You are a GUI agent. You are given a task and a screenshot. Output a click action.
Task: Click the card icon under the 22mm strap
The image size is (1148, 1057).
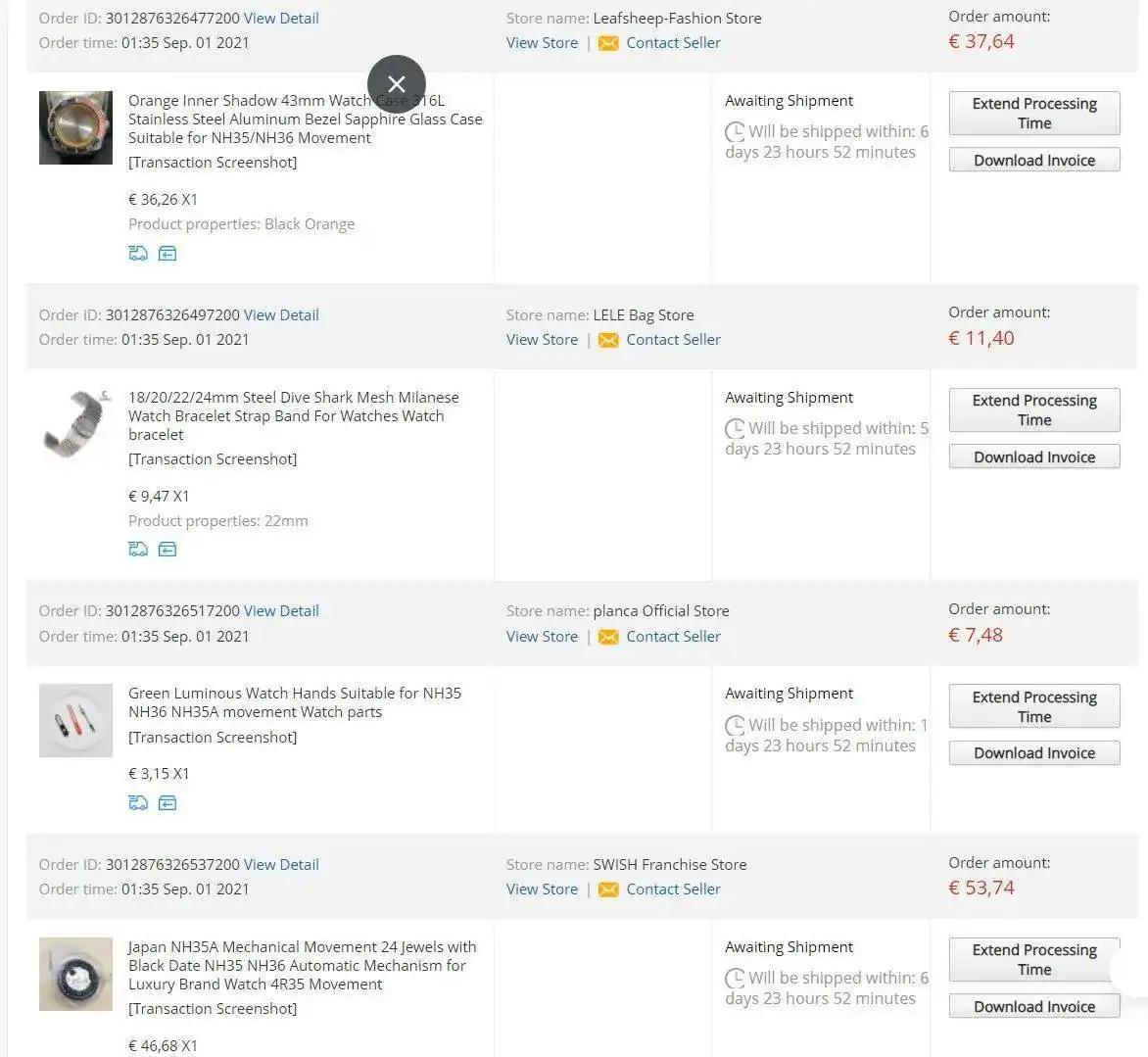pyautogui.click(x=167, y=550)
